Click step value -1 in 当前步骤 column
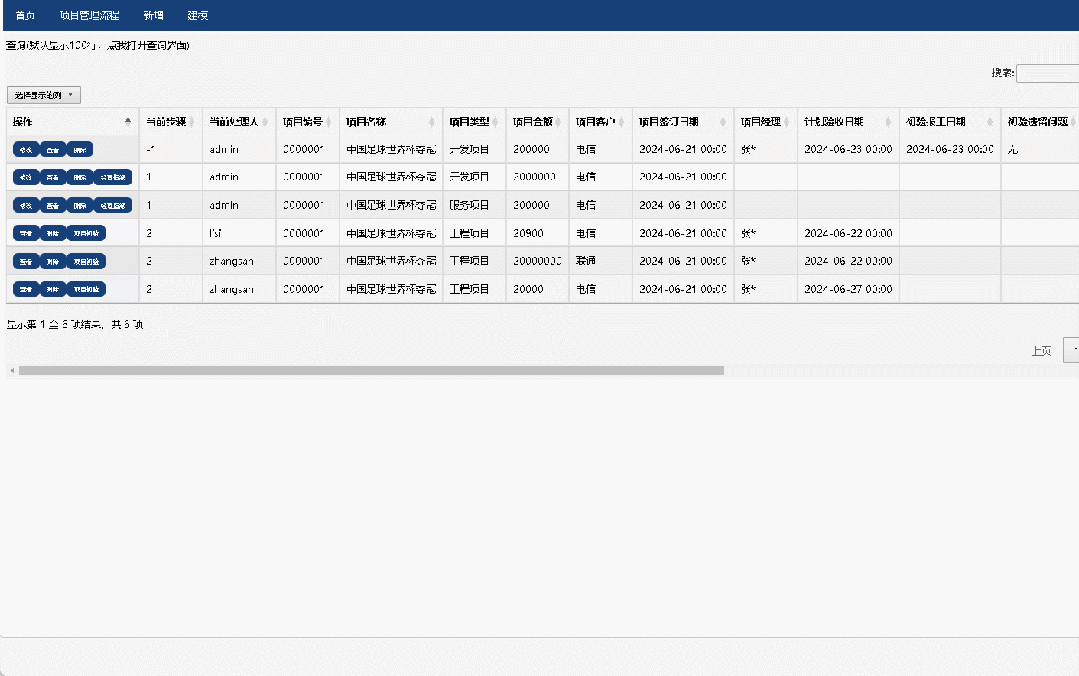 point(150,149)
